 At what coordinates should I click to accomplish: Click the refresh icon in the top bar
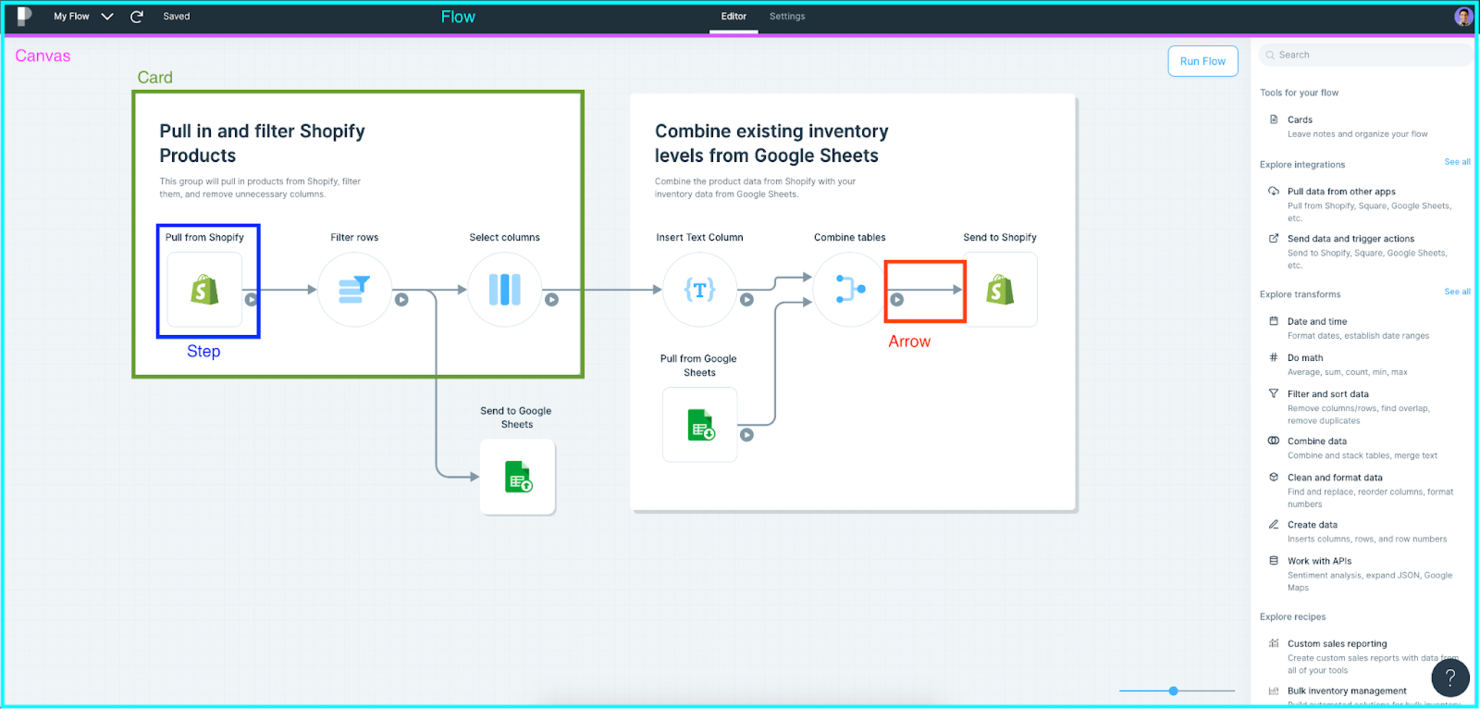(138, 16)
